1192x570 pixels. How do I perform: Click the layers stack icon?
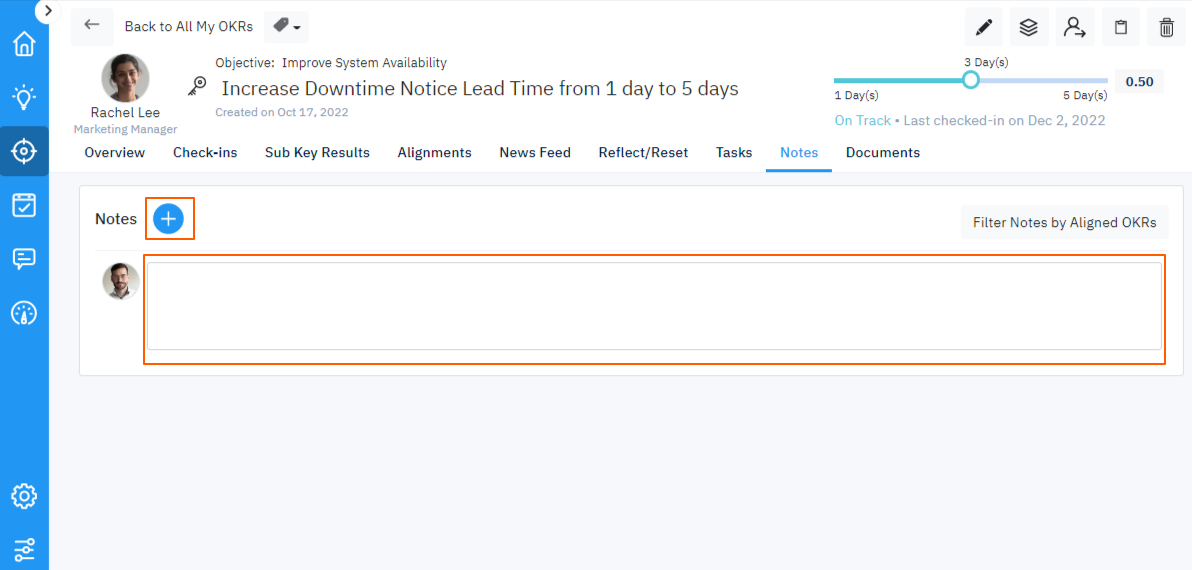point(1029,27)
